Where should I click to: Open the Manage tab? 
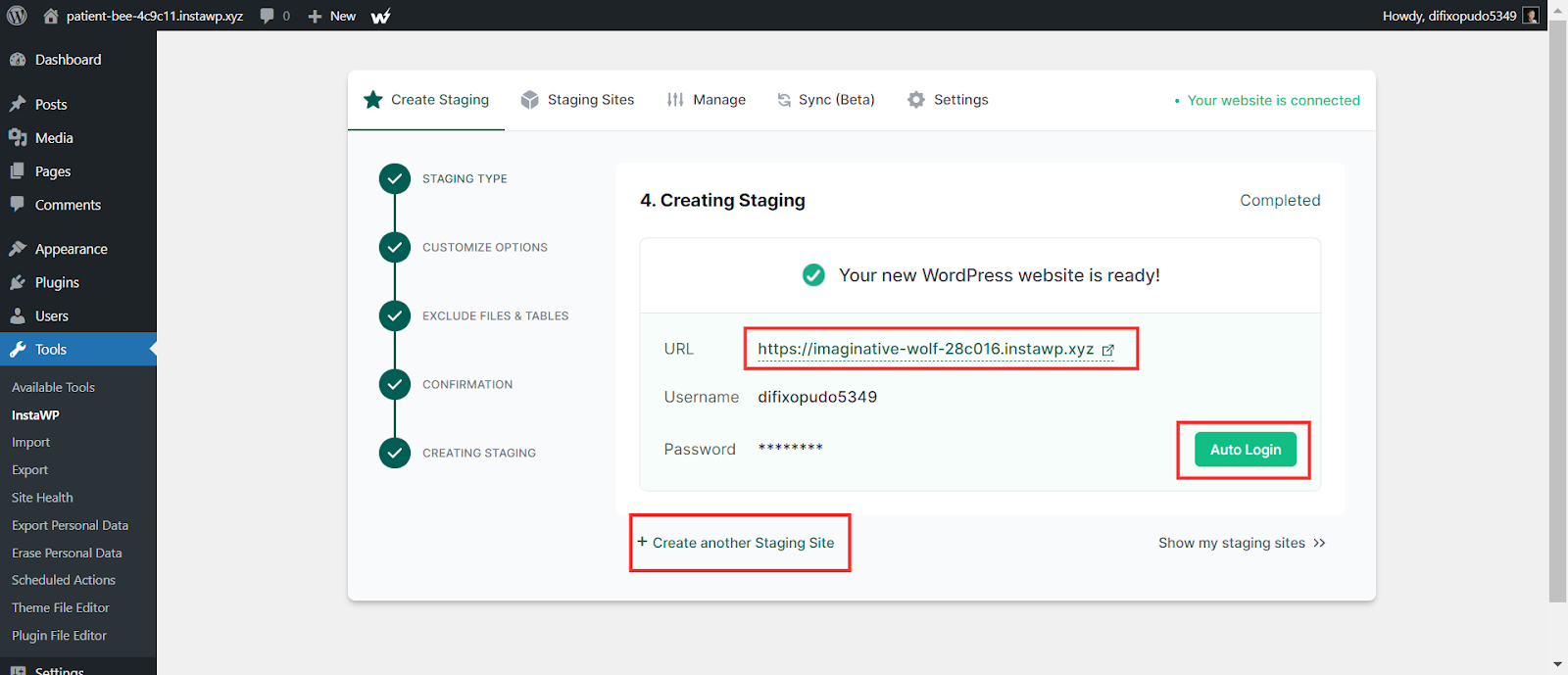point(707,100)
